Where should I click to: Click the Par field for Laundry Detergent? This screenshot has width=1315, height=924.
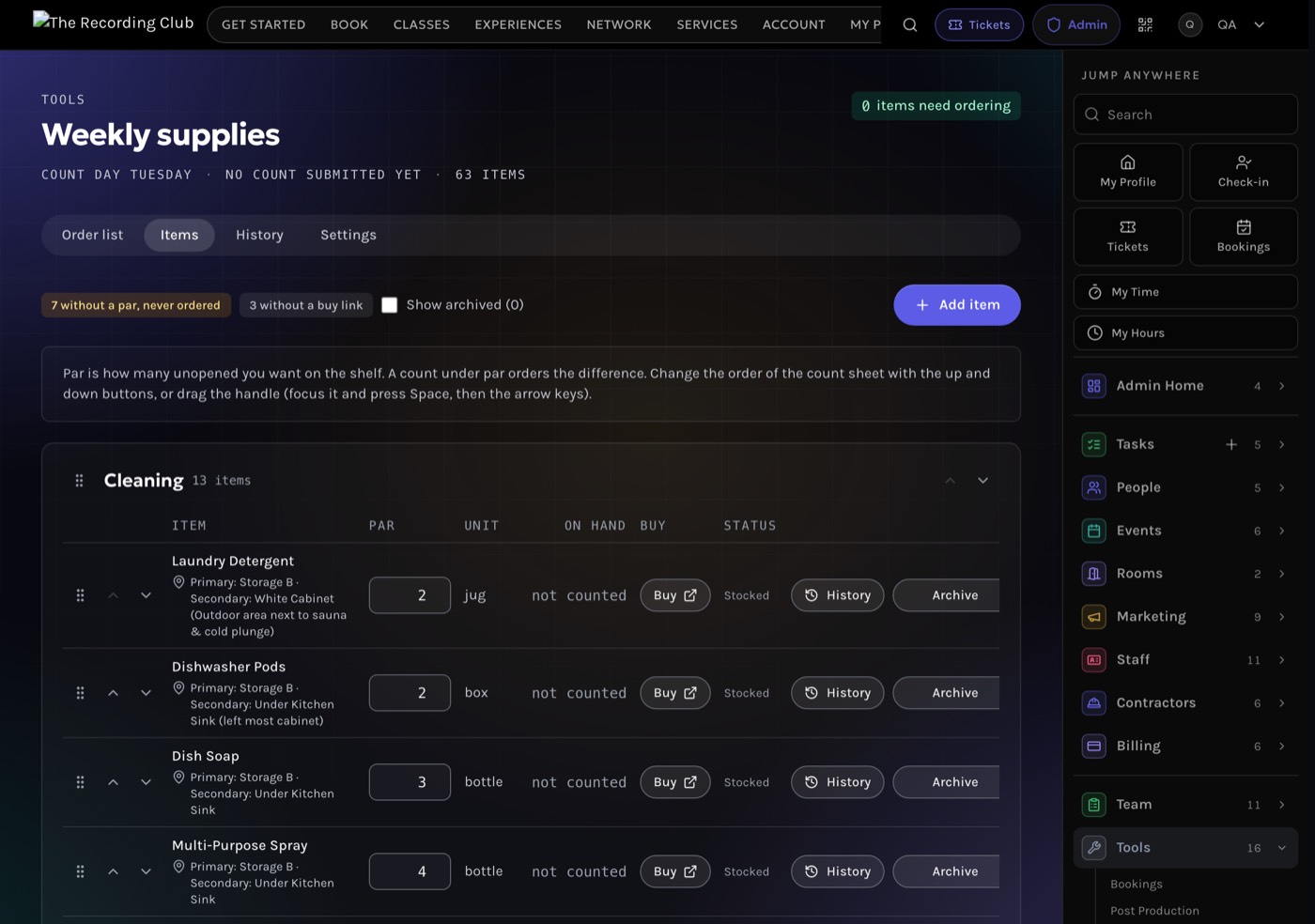pyautogui.click(x=410, y=595)
